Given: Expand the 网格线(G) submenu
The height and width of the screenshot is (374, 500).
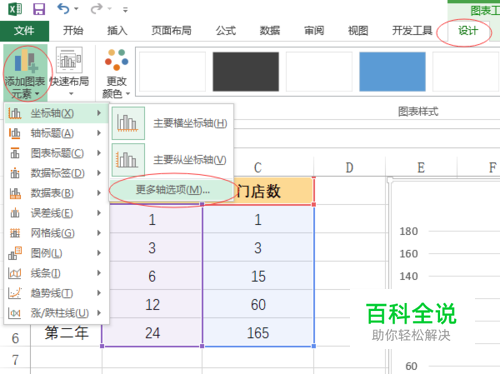Looking at the screenshot, I should tap(56, 233).
